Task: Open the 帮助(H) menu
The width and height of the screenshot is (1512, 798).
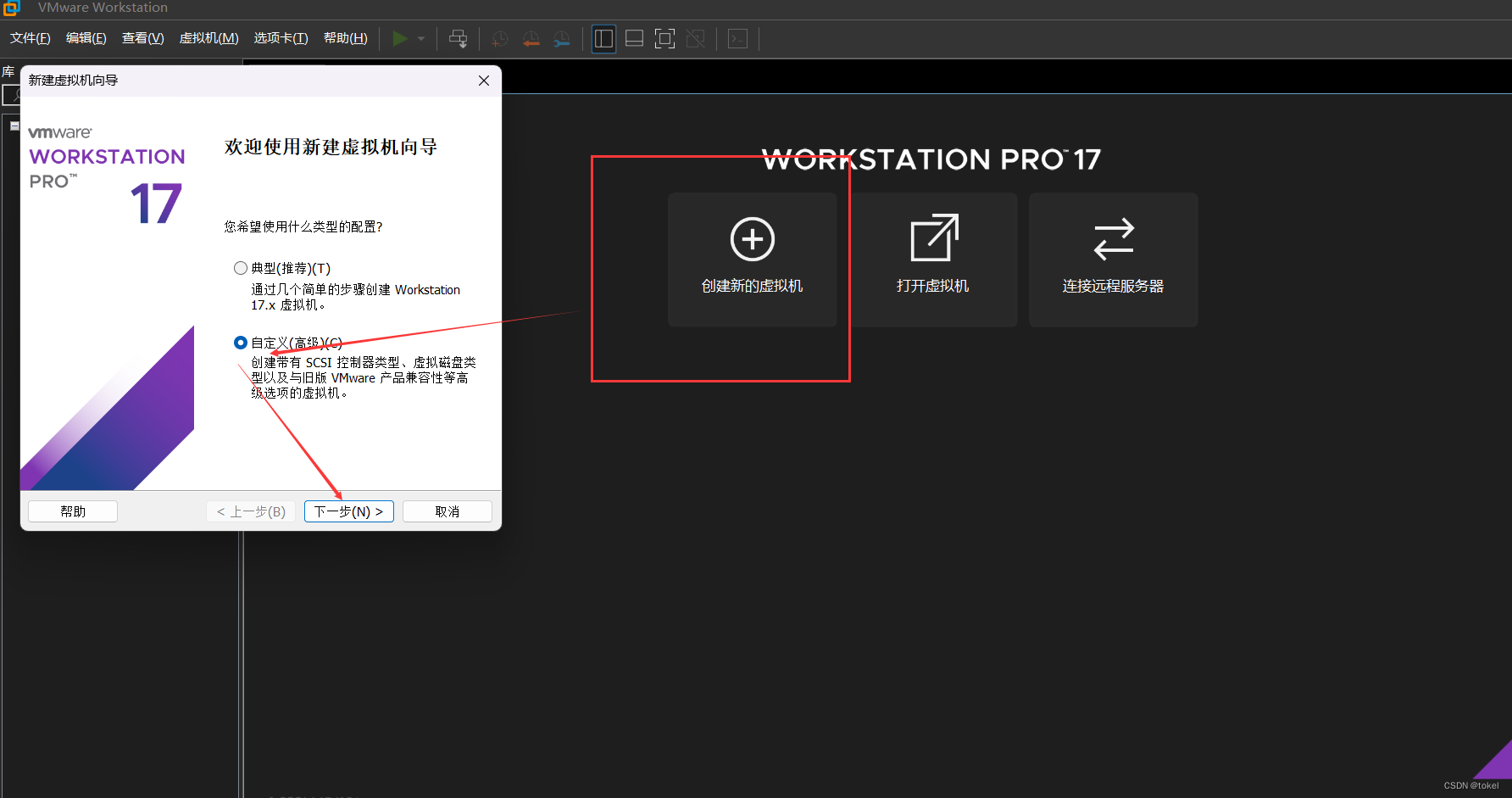Action: 346,38
